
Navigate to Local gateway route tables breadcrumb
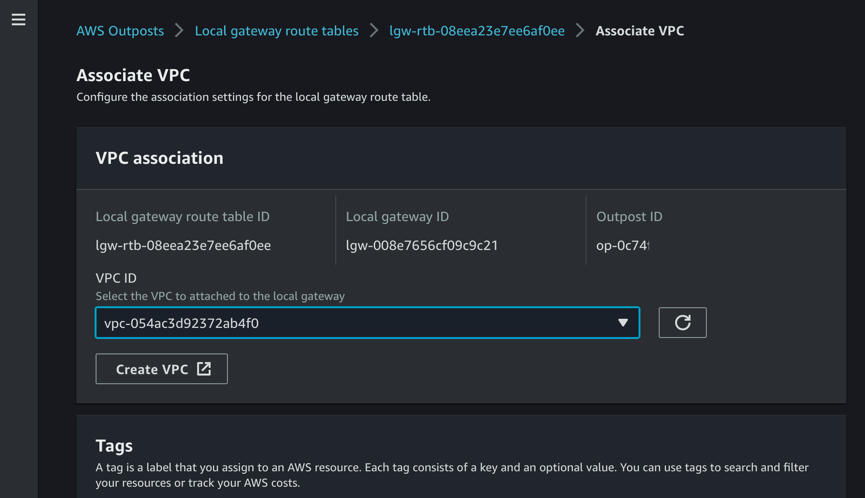[276, 31]
